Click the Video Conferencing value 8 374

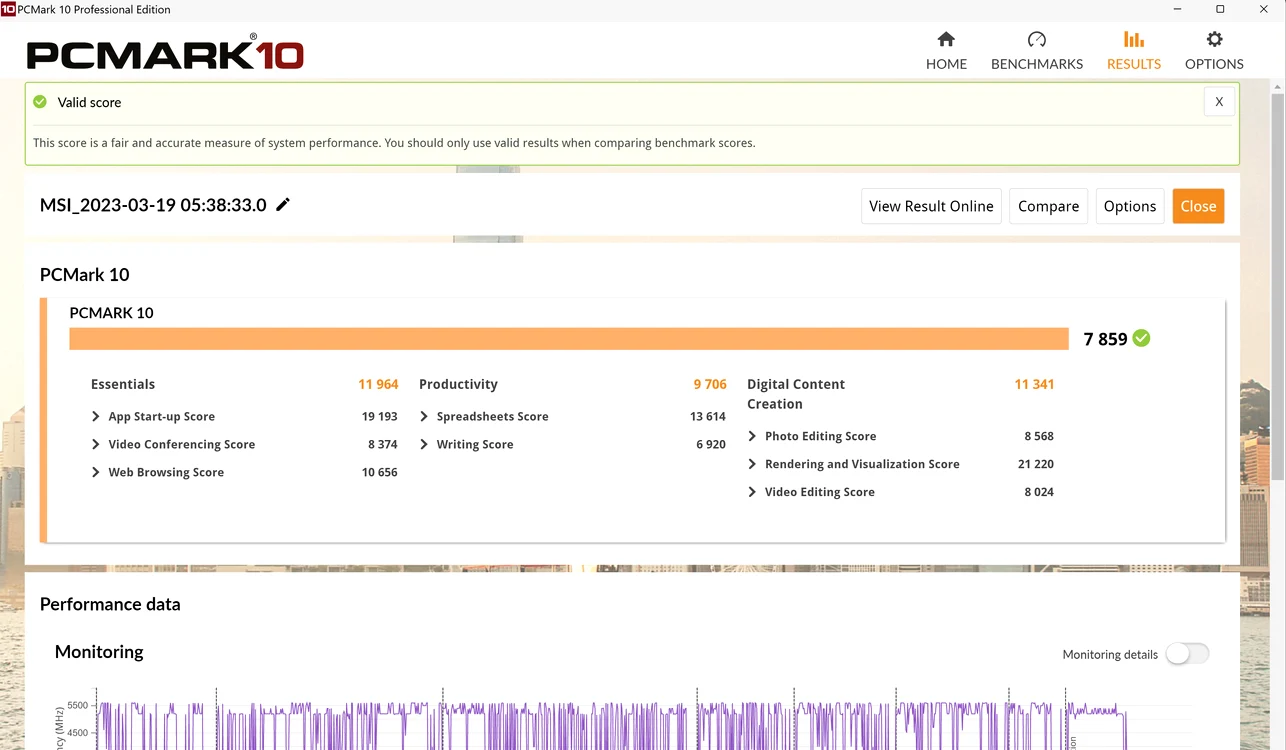[x=383, y=444]
